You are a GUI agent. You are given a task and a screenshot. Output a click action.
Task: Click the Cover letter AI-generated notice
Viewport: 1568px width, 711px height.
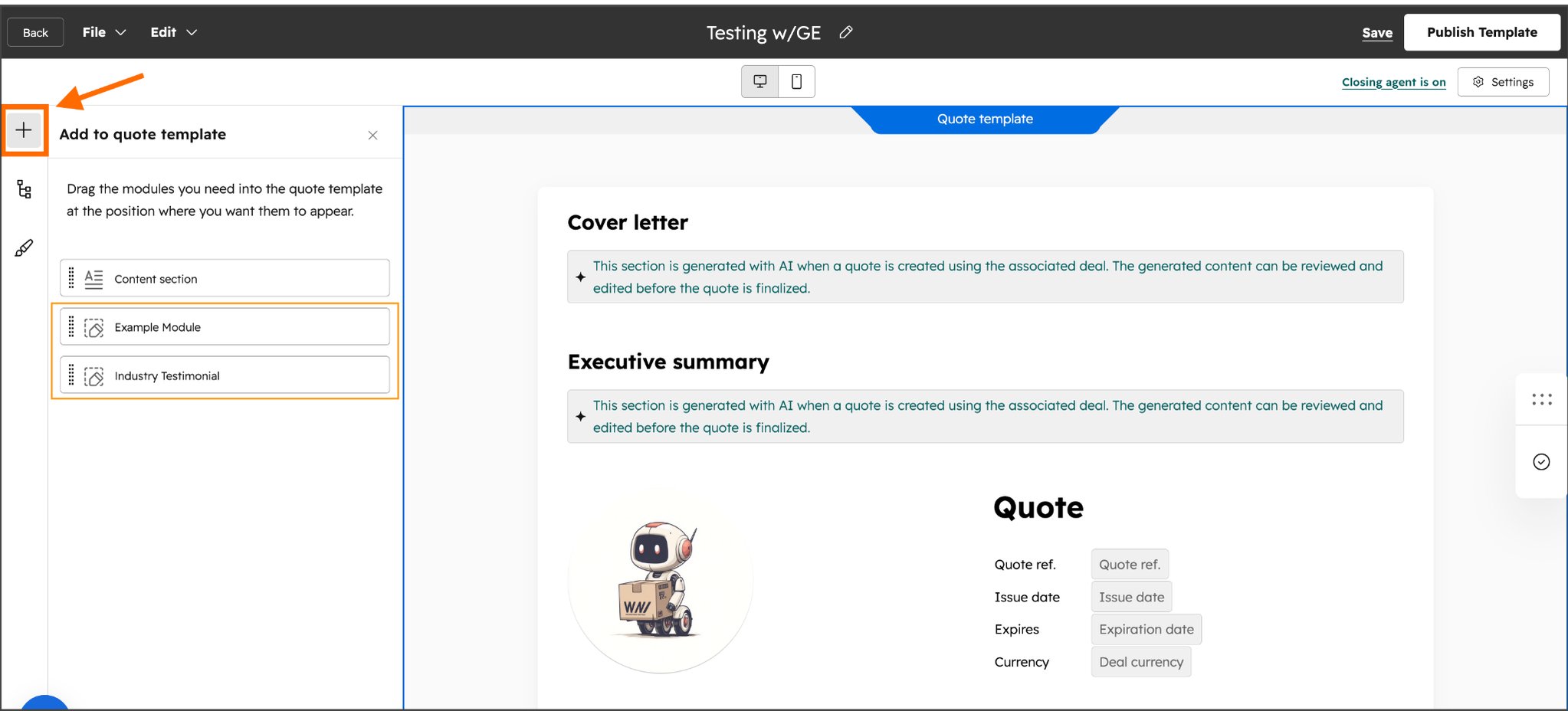(986, 277)
